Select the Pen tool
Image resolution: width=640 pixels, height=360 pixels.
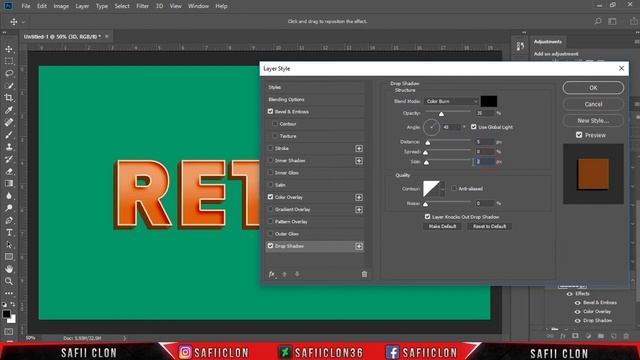(x=9, y=220)
